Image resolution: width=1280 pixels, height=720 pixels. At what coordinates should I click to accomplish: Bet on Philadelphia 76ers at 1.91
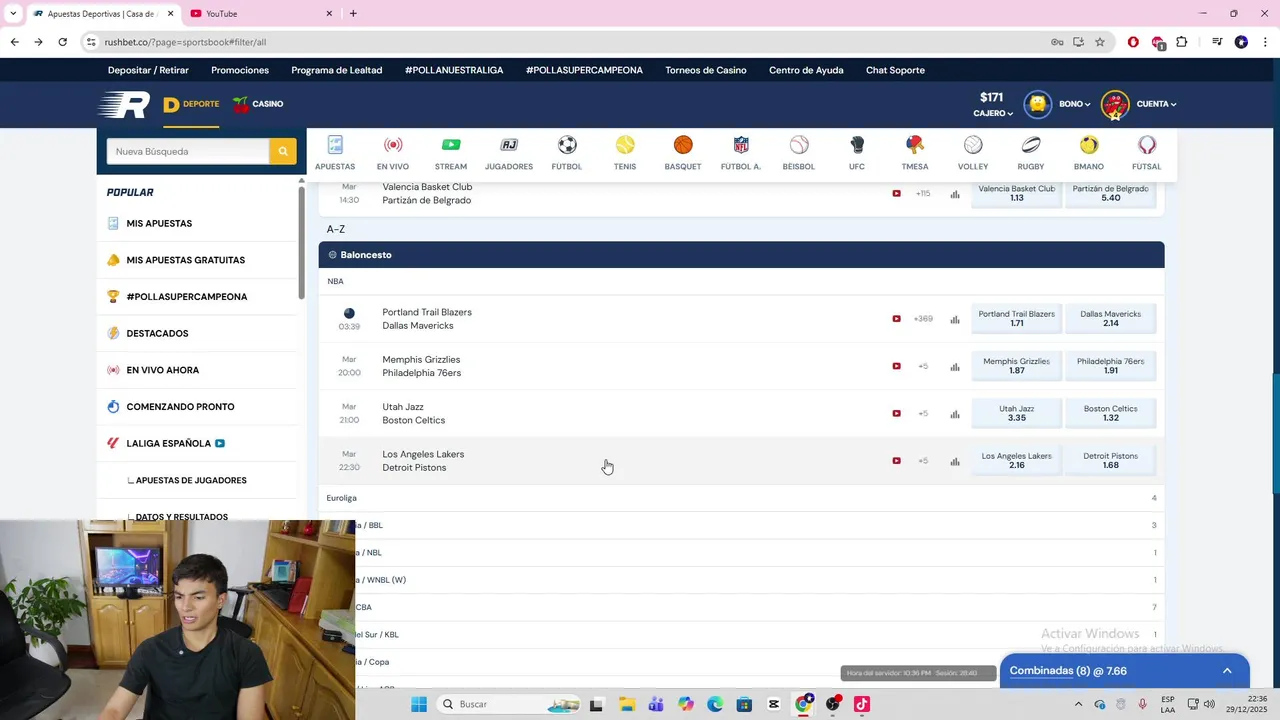click(x=1111, y=366)
